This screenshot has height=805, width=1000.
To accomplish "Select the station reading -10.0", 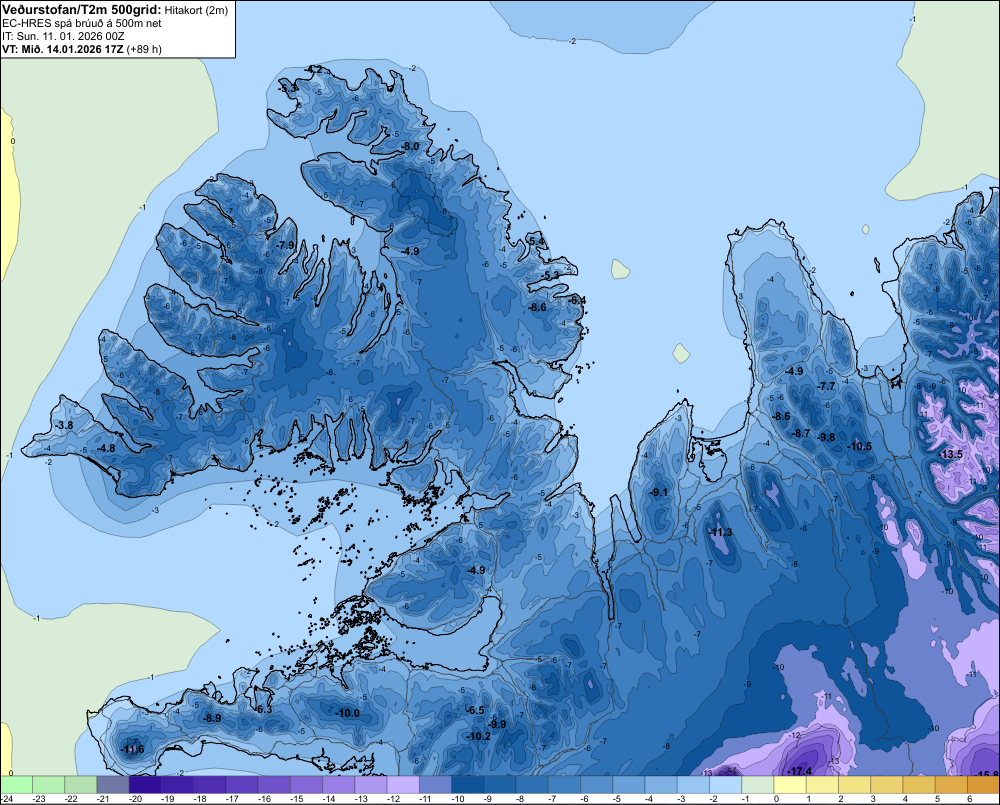I will 348,713.
